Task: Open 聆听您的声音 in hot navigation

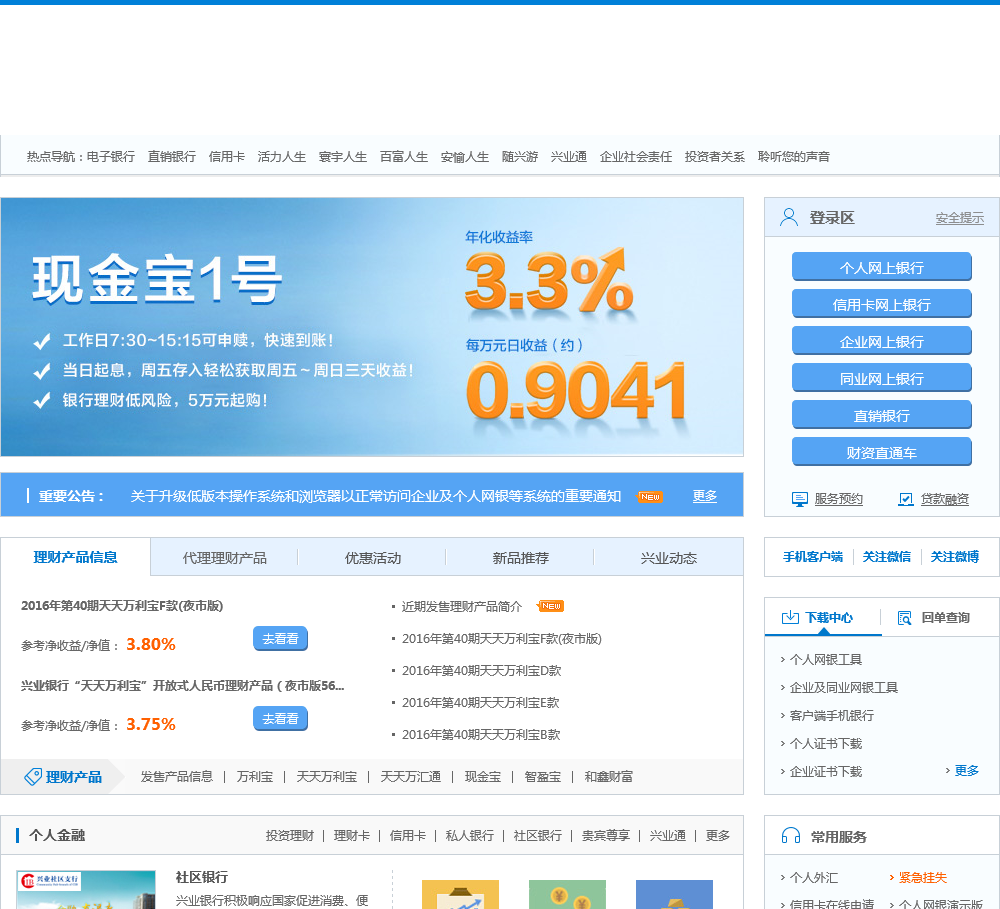Action: tap(793, 156)
